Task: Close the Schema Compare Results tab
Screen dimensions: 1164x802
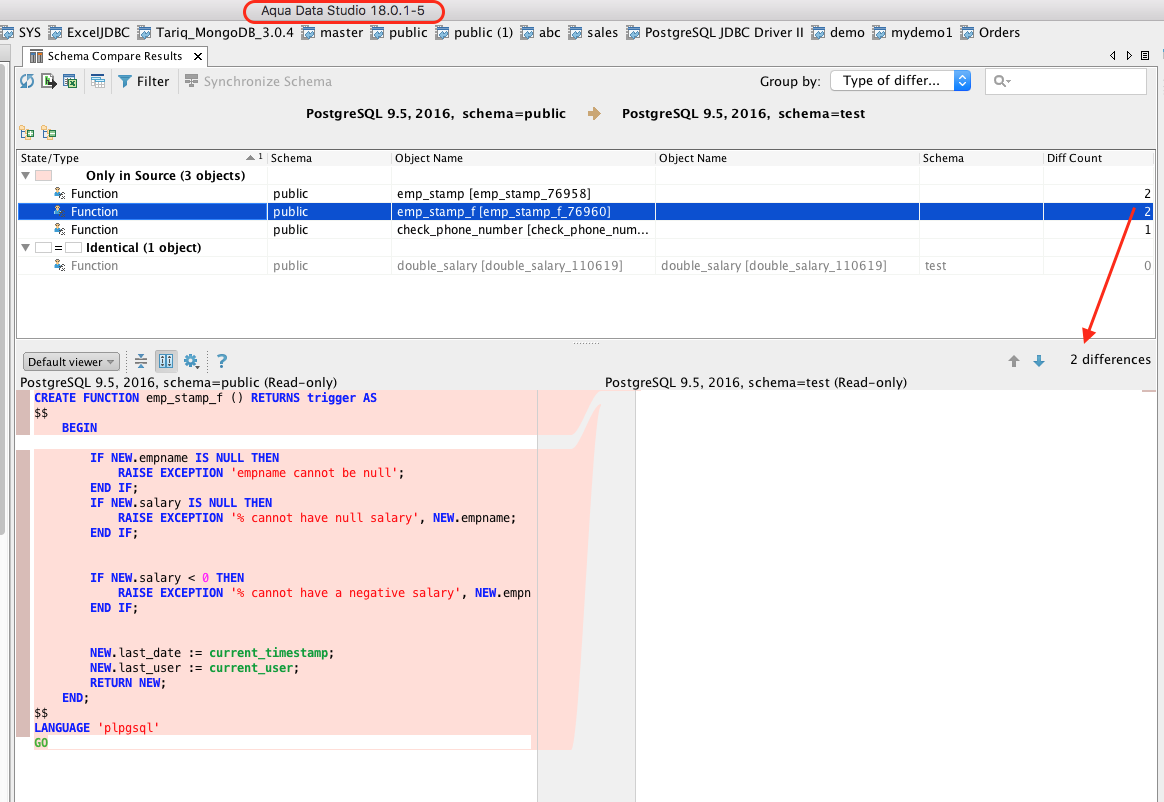Action: (x=197, y=56)
